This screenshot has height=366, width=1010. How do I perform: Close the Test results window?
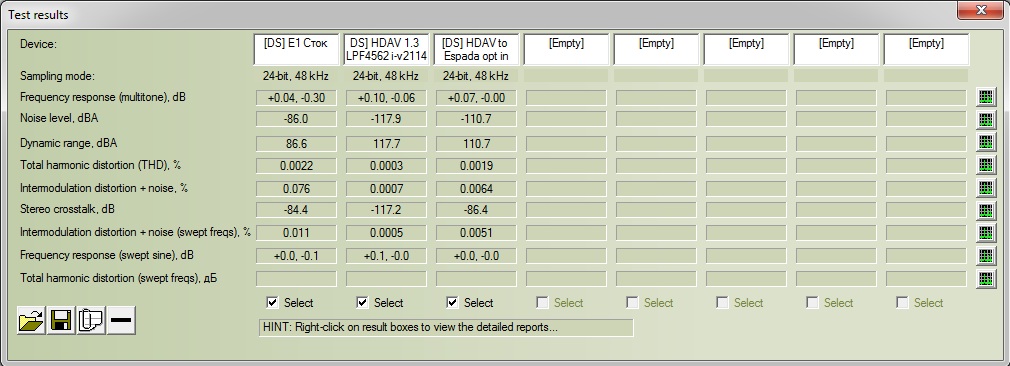pos(981,10)
